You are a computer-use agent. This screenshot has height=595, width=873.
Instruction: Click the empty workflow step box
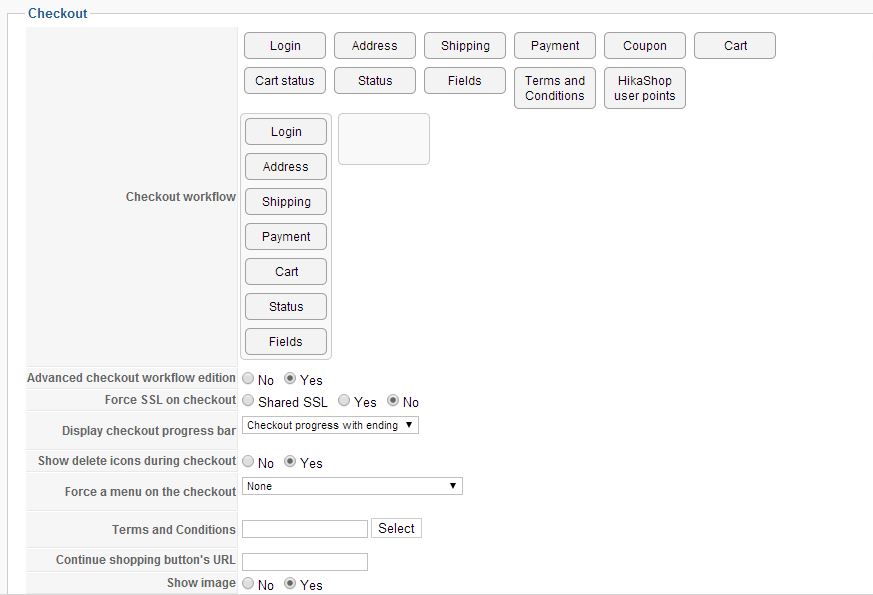tap(384, 139)
